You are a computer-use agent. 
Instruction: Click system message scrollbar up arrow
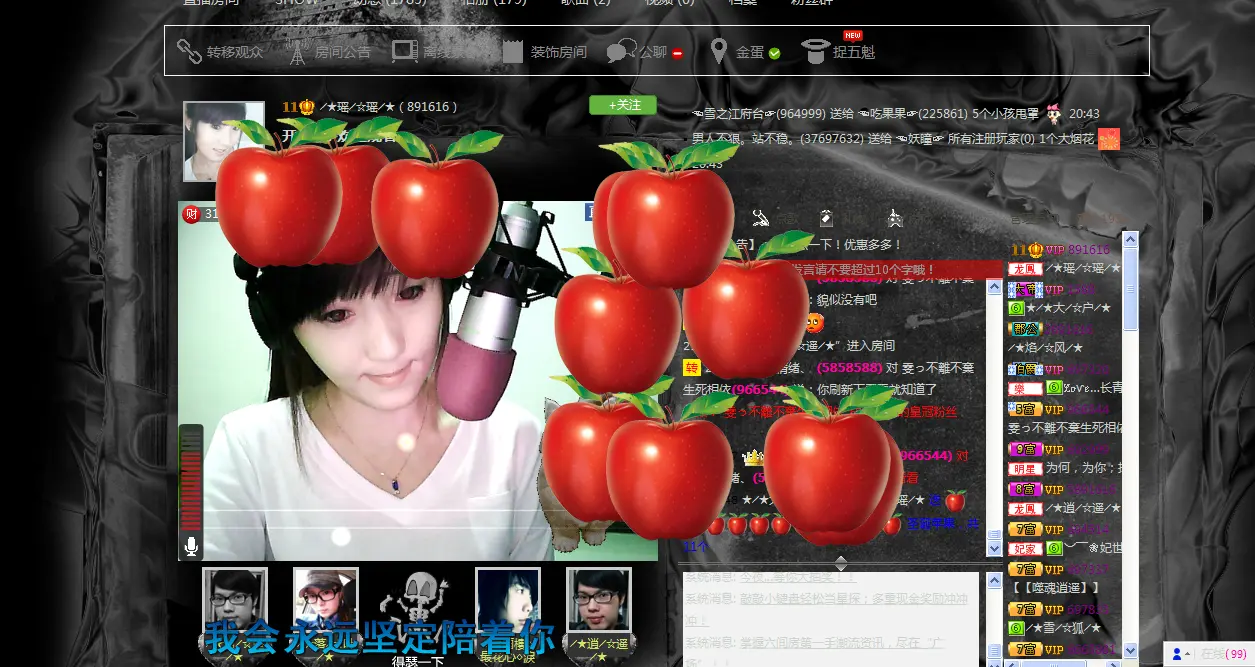point(994,579)
